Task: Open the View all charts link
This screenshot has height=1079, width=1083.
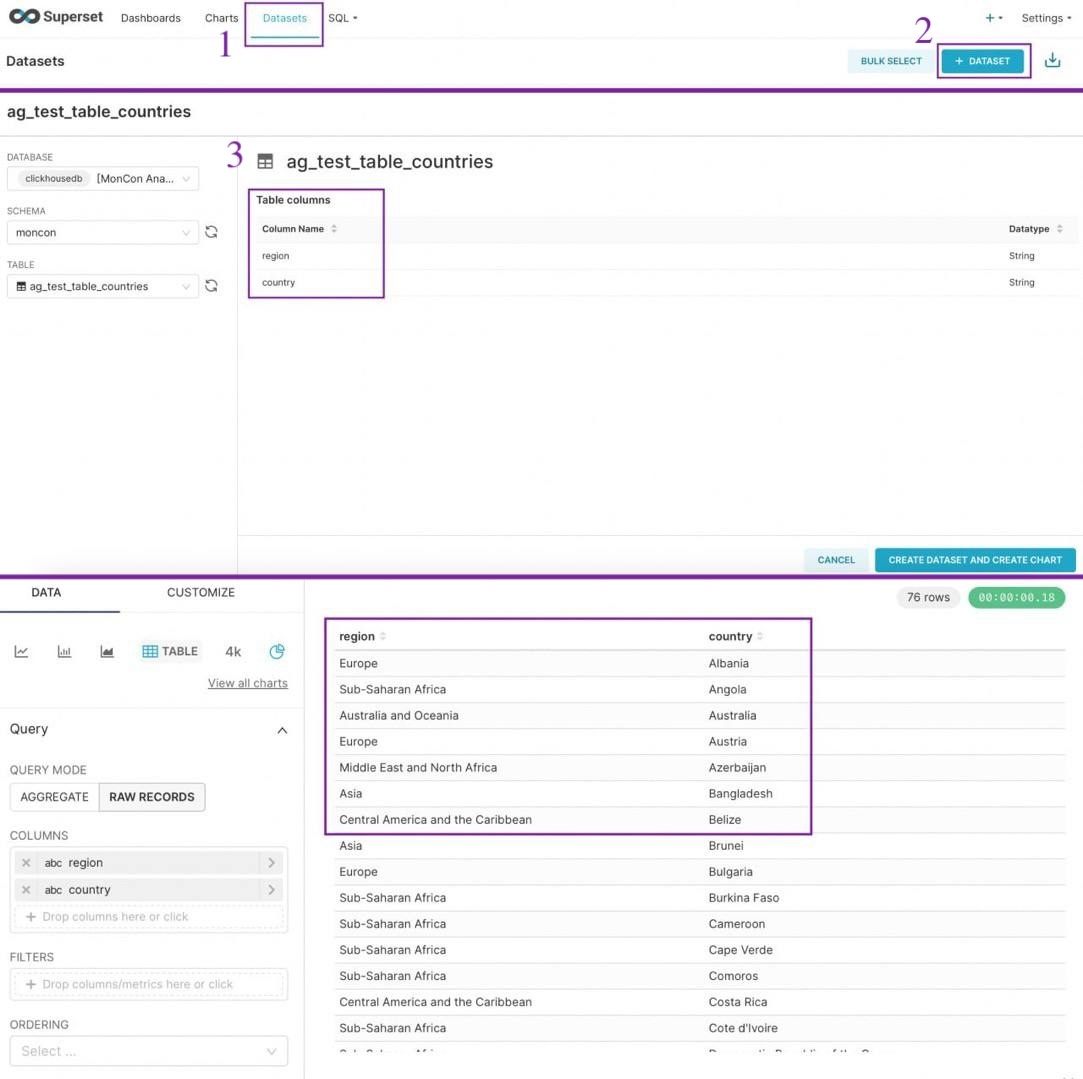Action: coord(248,683)
